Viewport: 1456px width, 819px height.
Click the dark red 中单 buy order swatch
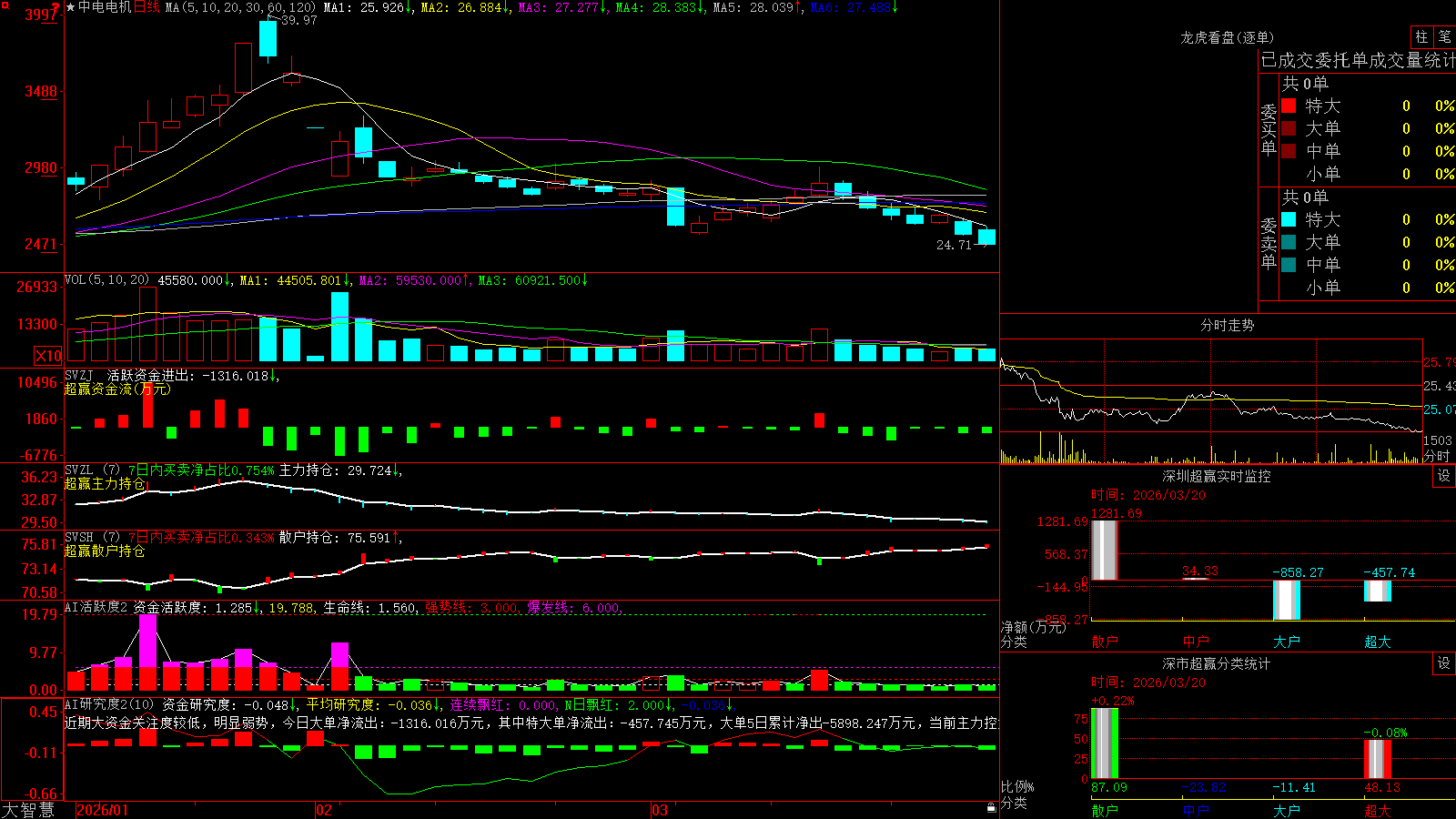1289,150
